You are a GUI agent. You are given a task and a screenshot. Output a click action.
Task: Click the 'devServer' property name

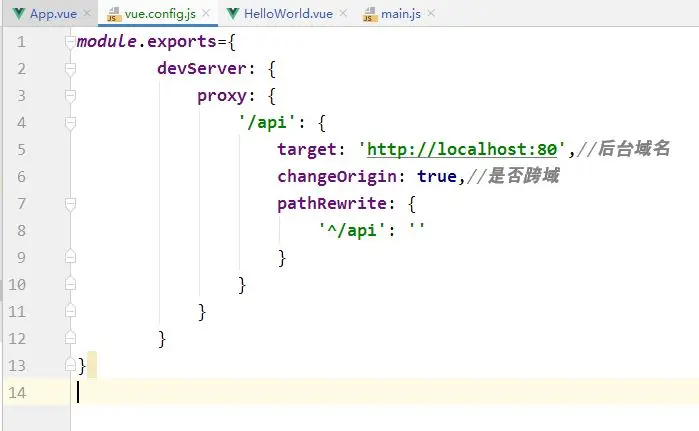click(x=202, y=69)
